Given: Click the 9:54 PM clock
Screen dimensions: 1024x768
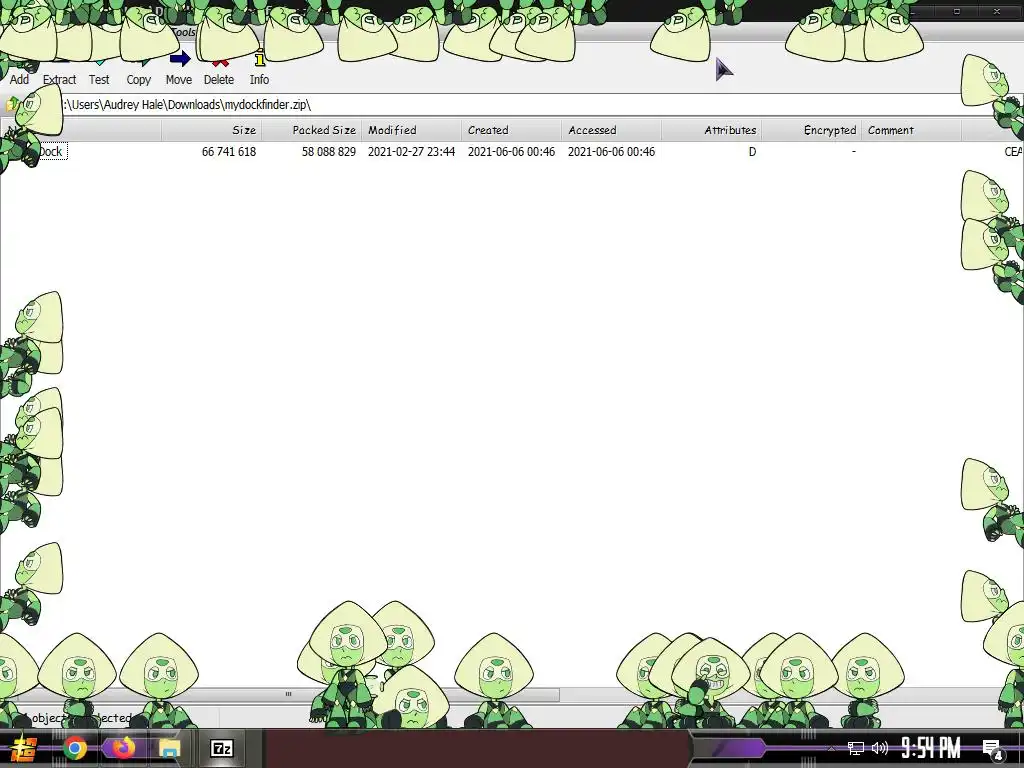Looking at the screenshot, I should [931, 748].
